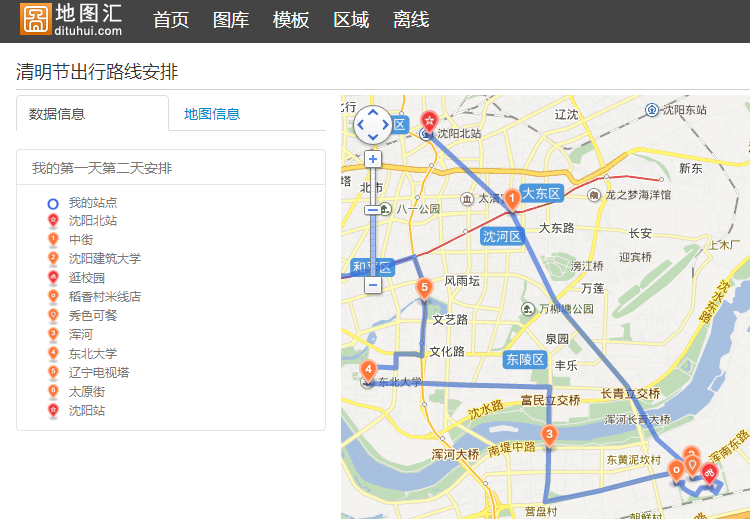750x519 pixels.
Task: Pan the map up with the compass arrow
Action: pos(373,112)
